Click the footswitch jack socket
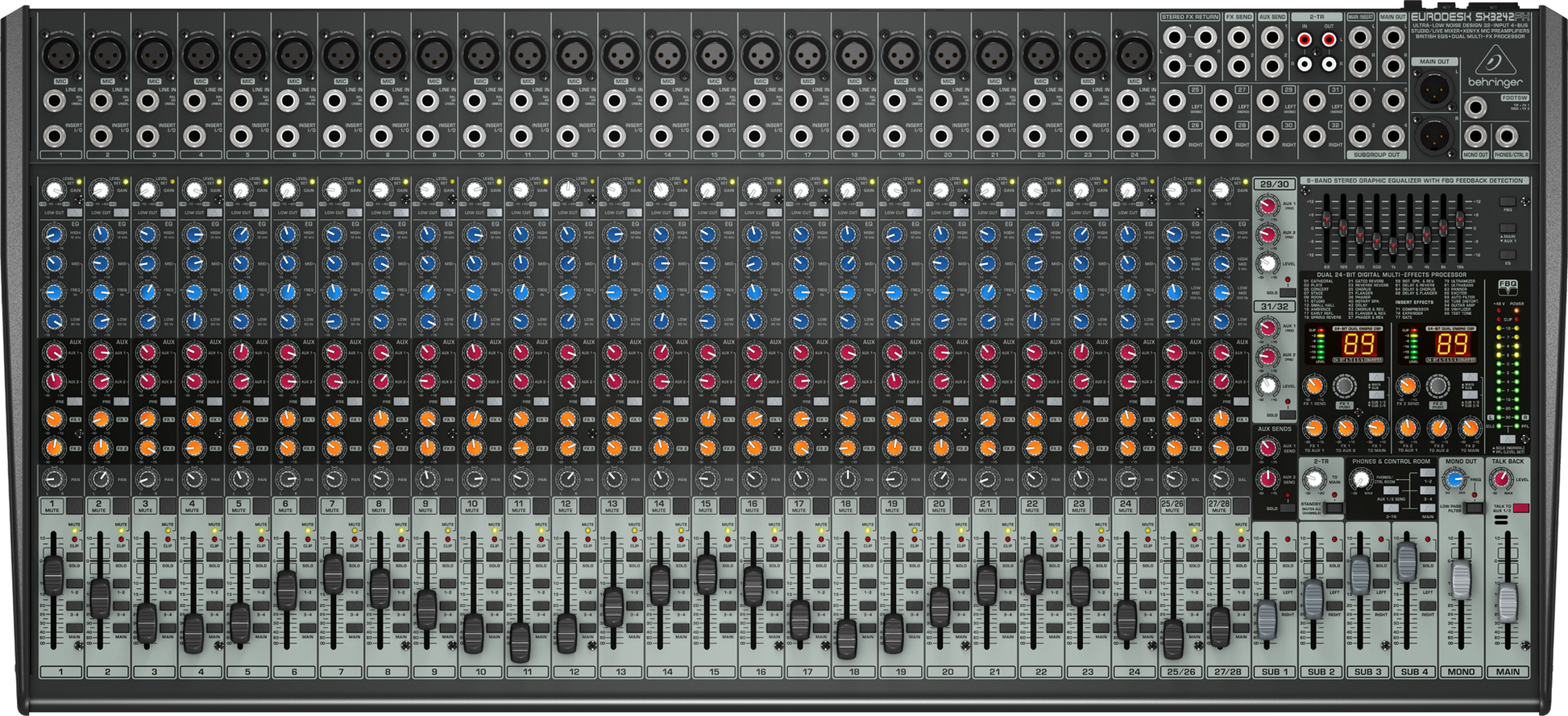Screen dimensions: 1568x716 coord(1476,107)
